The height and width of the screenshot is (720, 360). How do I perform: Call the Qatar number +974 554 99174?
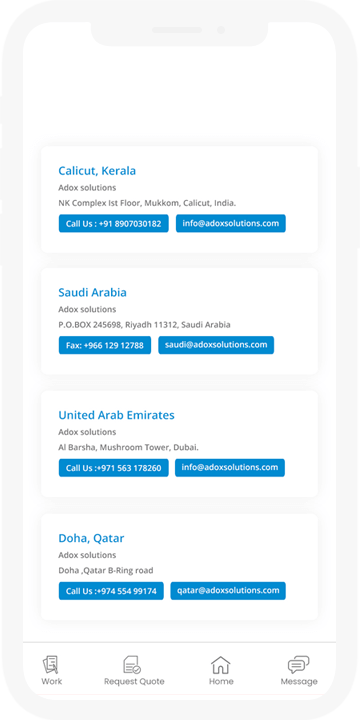pyautogui.click(x=111, y=591)
